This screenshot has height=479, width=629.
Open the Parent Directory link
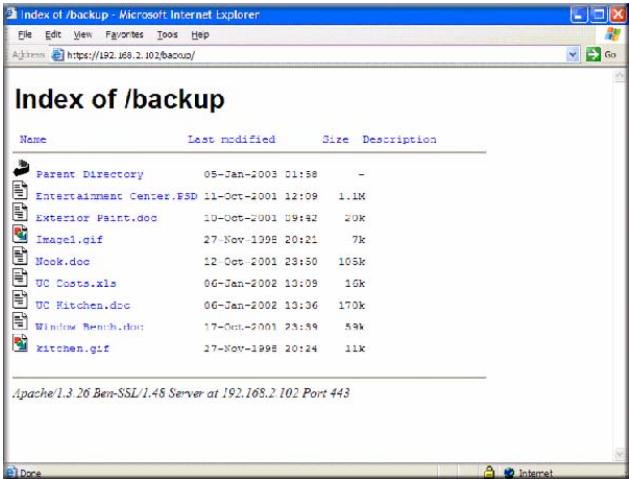click(89, 175)
